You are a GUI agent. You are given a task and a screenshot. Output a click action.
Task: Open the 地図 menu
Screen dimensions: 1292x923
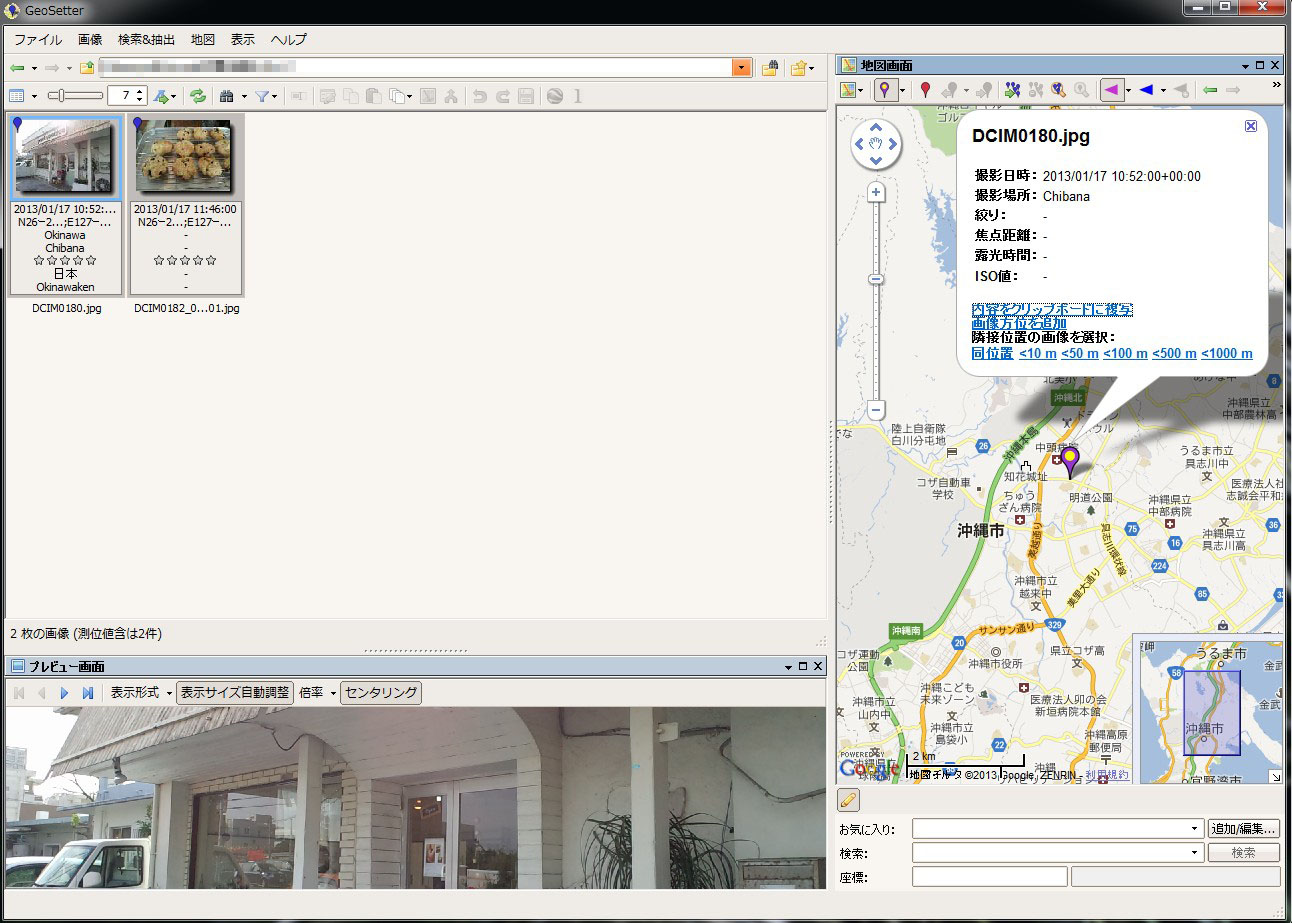click(203, 40)
